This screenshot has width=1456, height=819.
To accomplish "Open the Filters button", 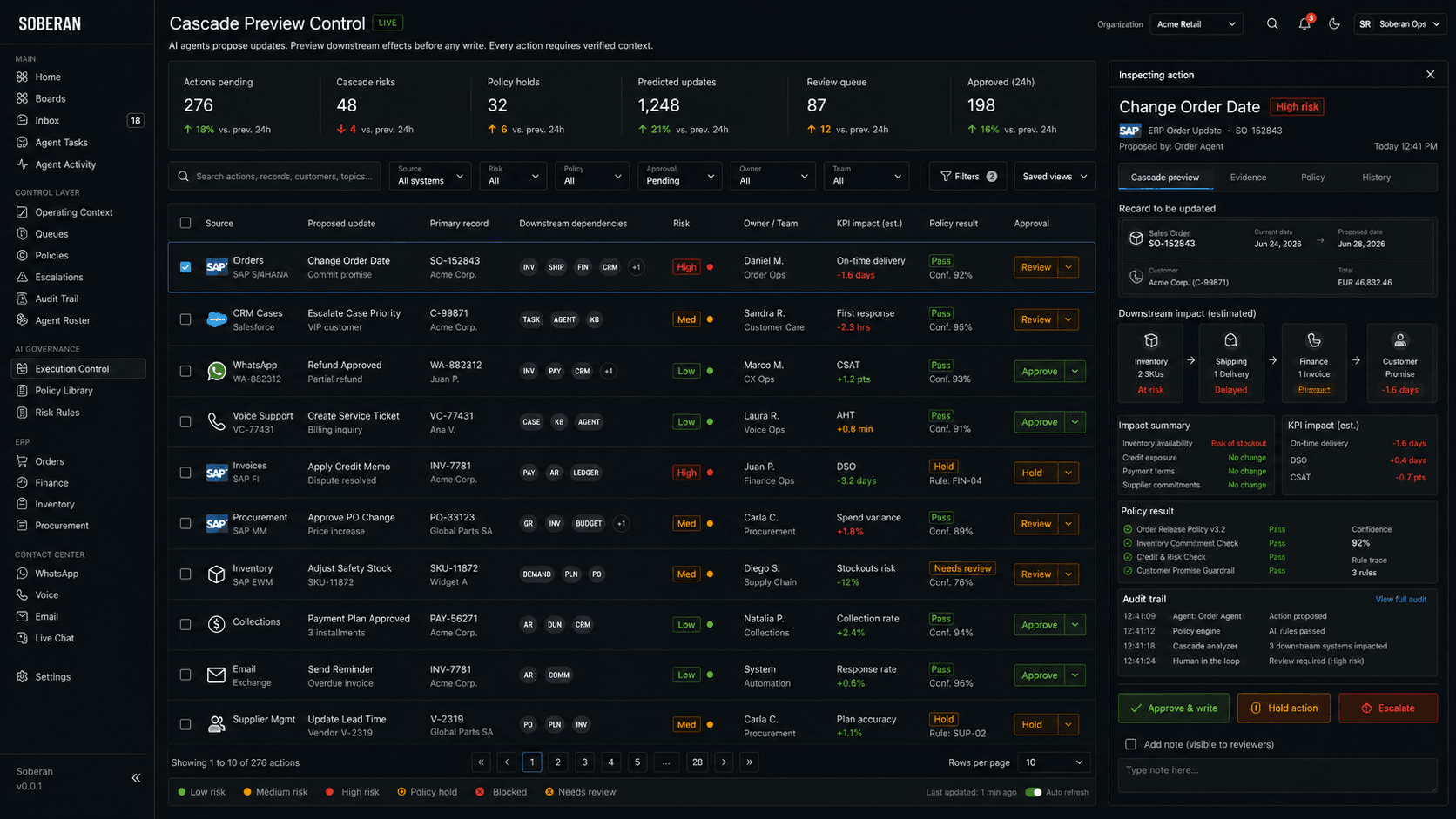I will tap(968, 176).
